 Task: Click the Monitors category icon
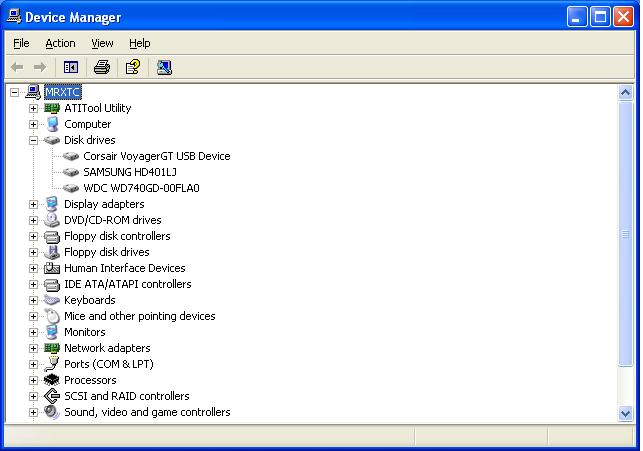tap(52, 332)
